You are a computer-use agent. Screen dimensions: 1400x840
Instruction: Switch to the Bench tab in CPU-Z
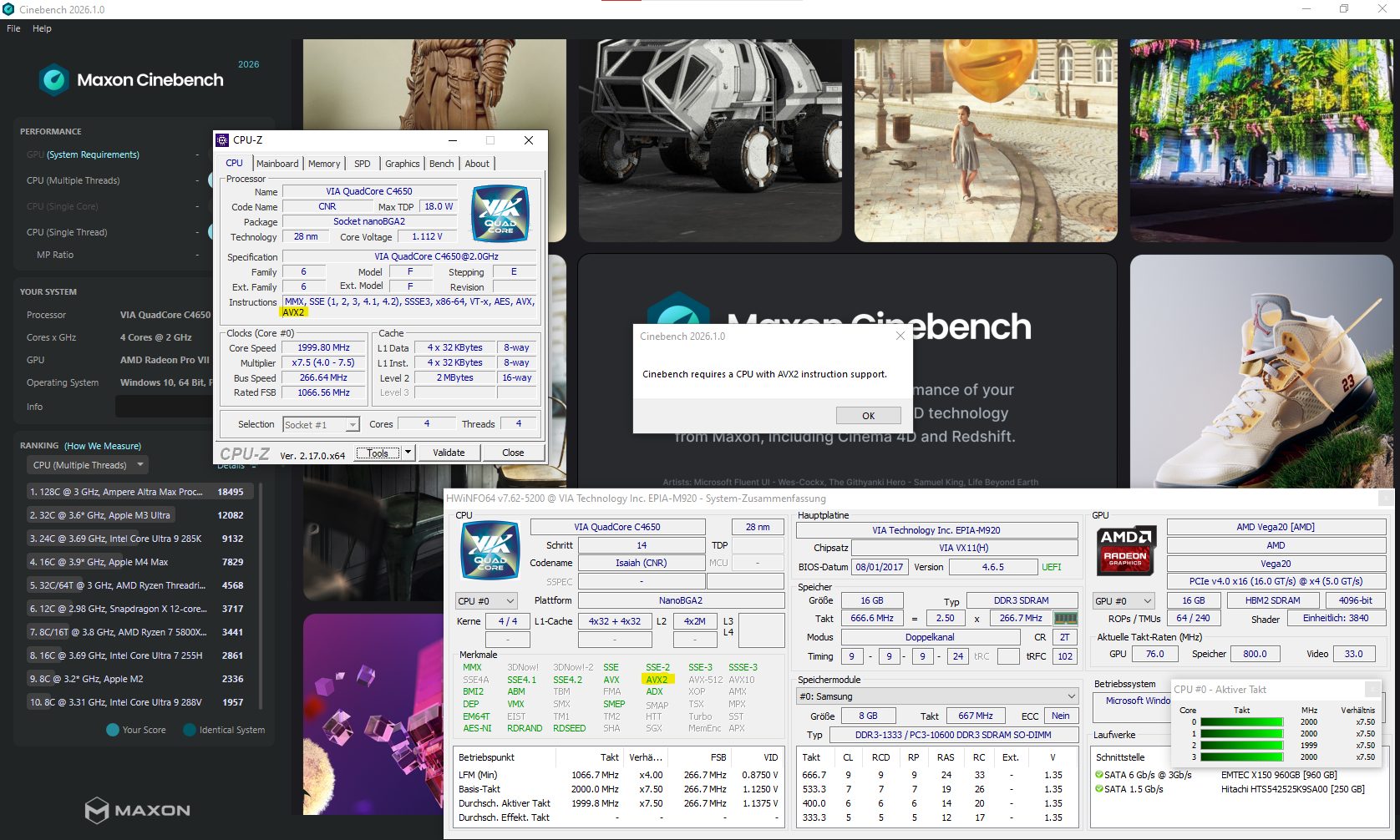[x=442, y=164]
